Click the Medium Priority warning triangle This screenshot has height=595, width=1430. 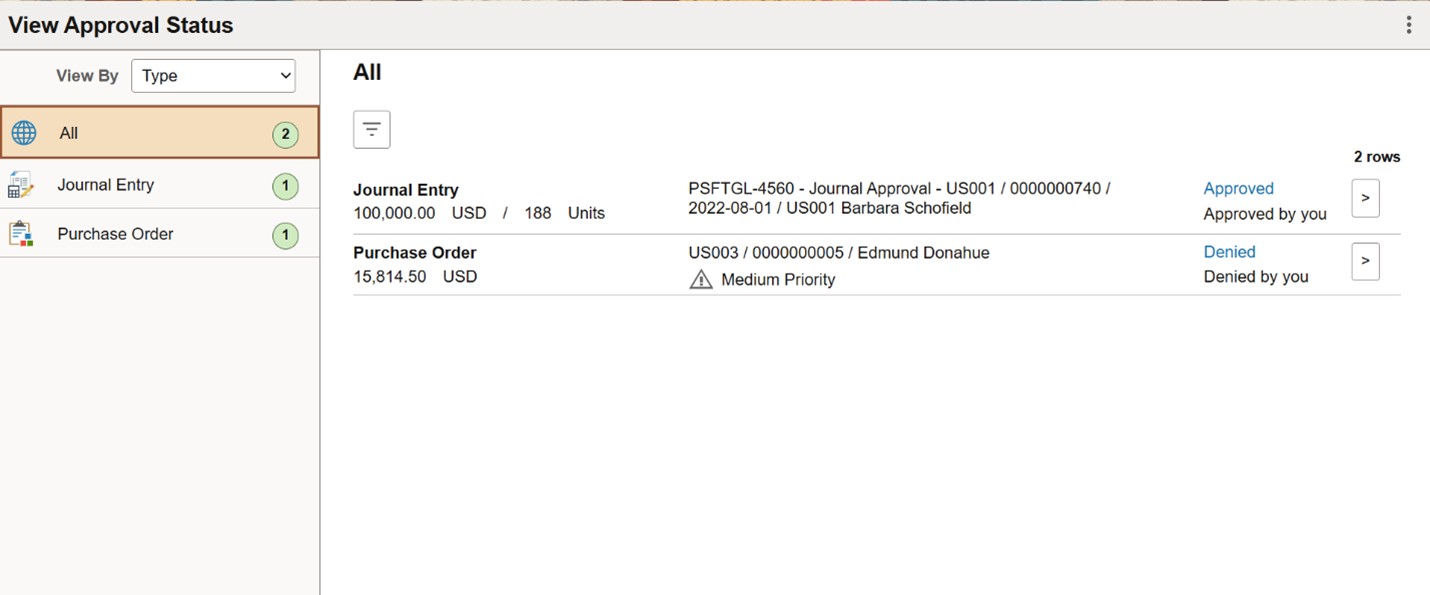[x=701, y=280]
